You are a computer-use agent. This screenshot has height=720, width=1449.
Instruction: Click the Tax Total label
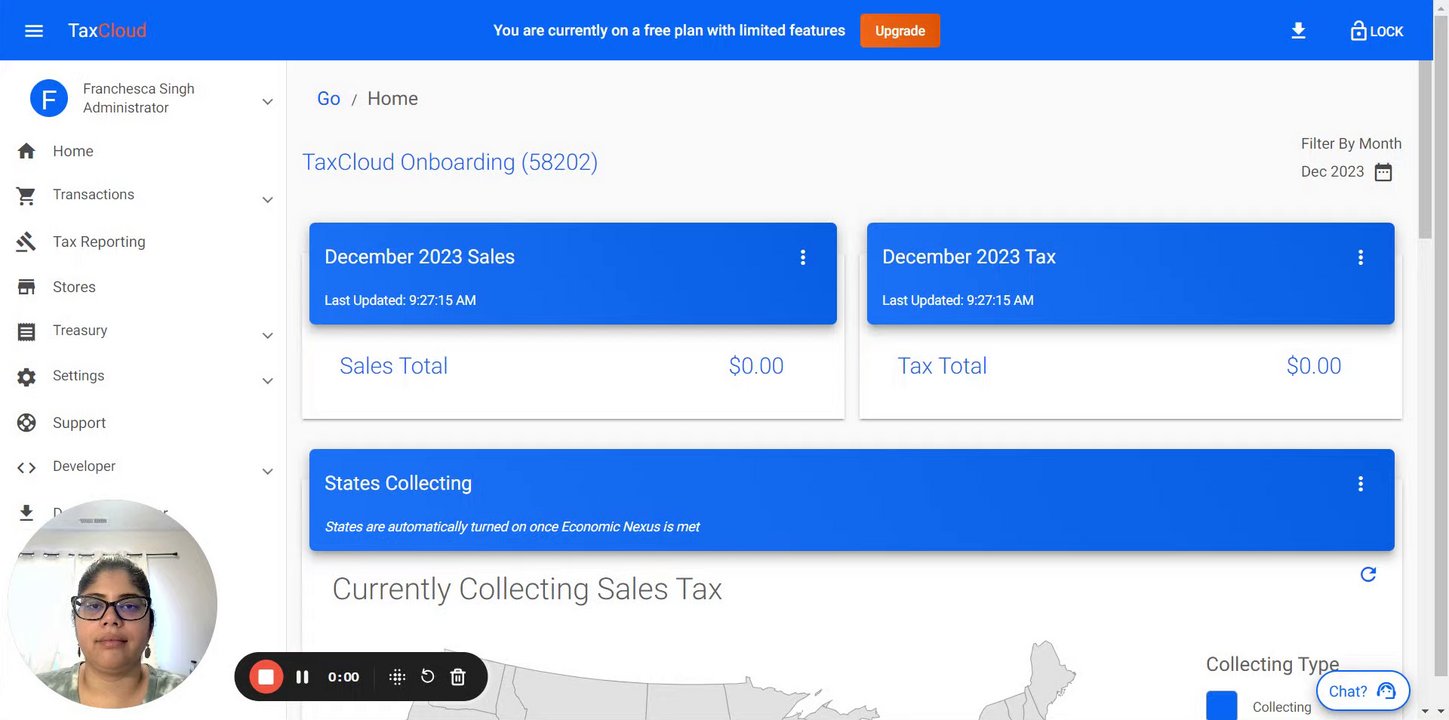pos(942,366)
